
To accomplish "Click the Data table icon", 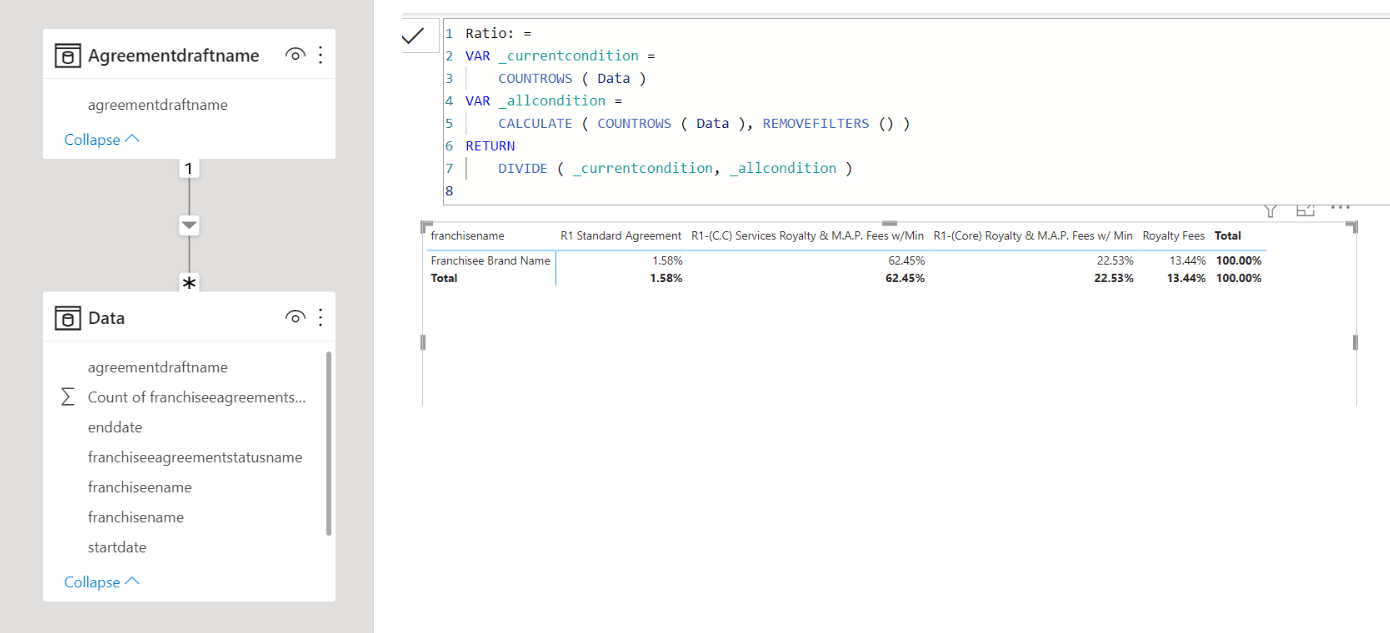I will 67,318.
